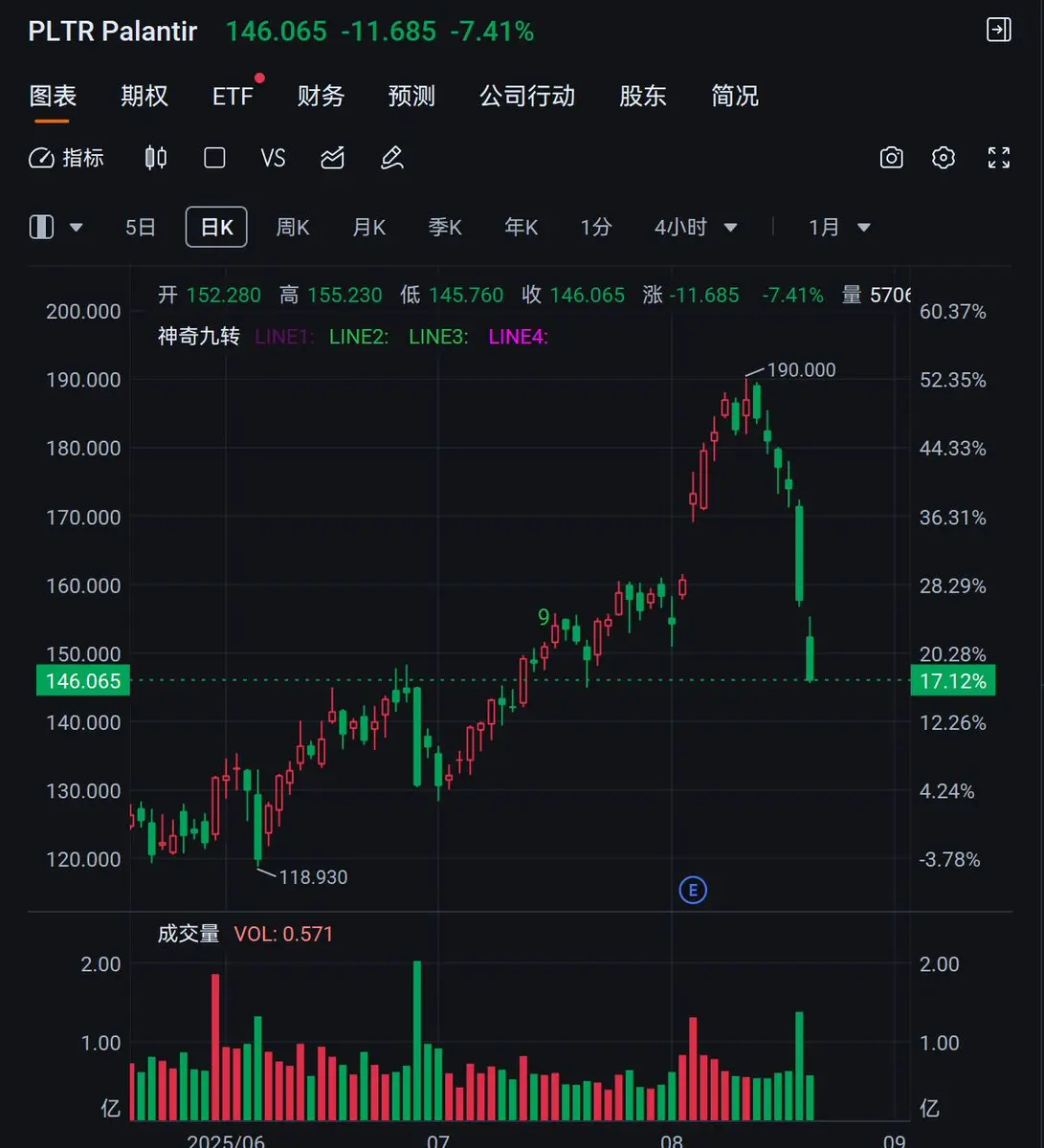The width and height of the screenshot is (1044, 1148).
Task: Open the 股东 tab
Action: 643,96
